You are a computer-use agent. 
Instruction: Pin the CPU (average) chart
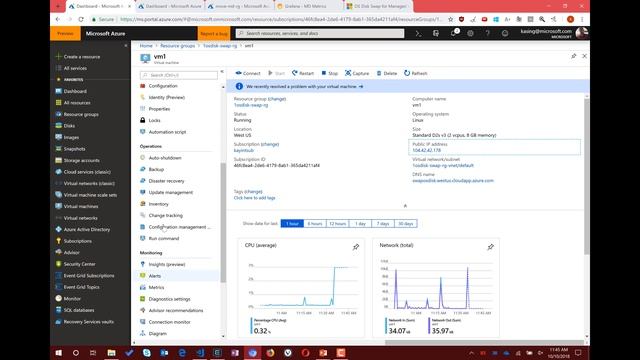pyautogui.click(x=356, y=247)
